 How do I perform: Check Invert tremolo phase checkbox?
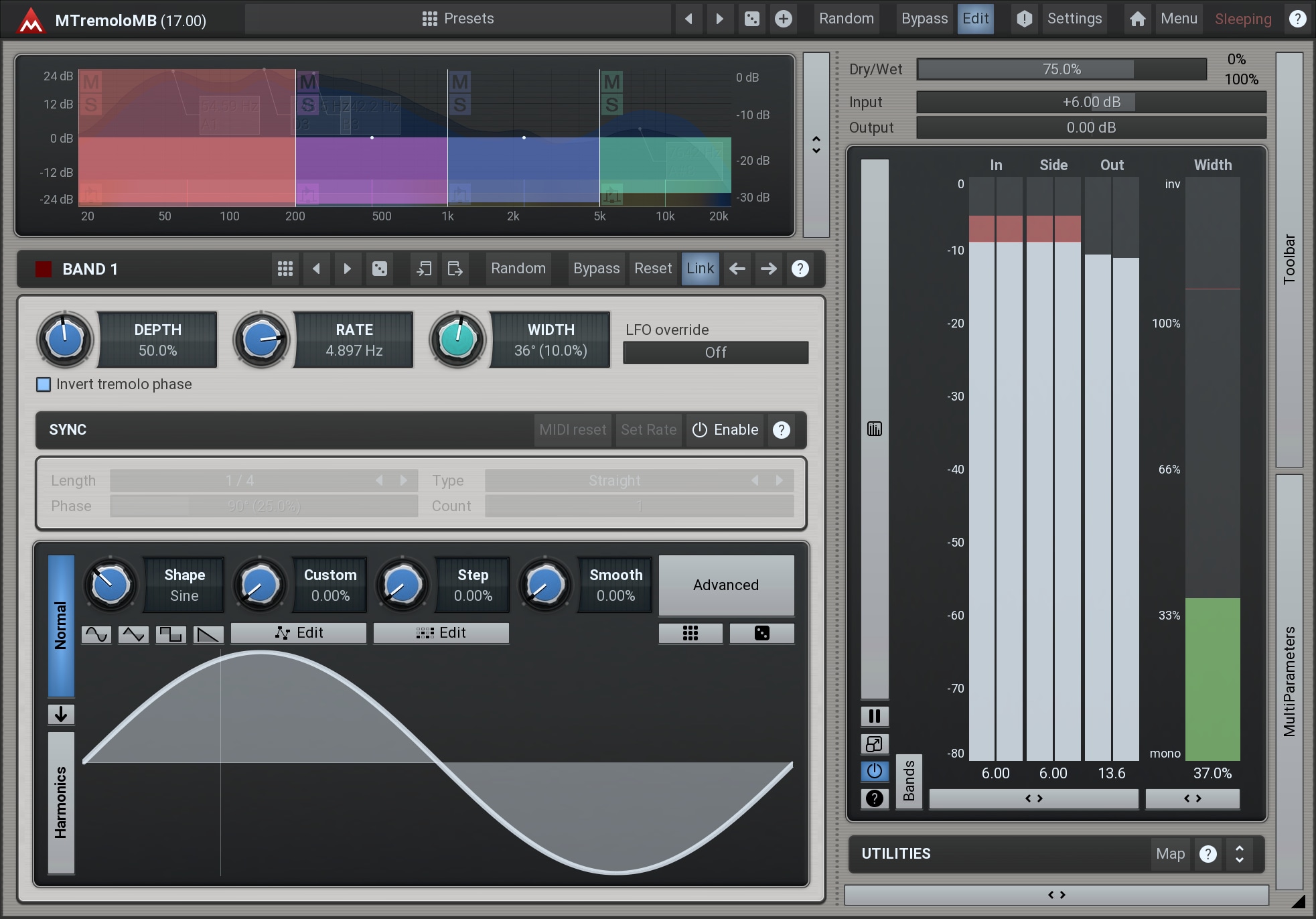click(44, 384)
